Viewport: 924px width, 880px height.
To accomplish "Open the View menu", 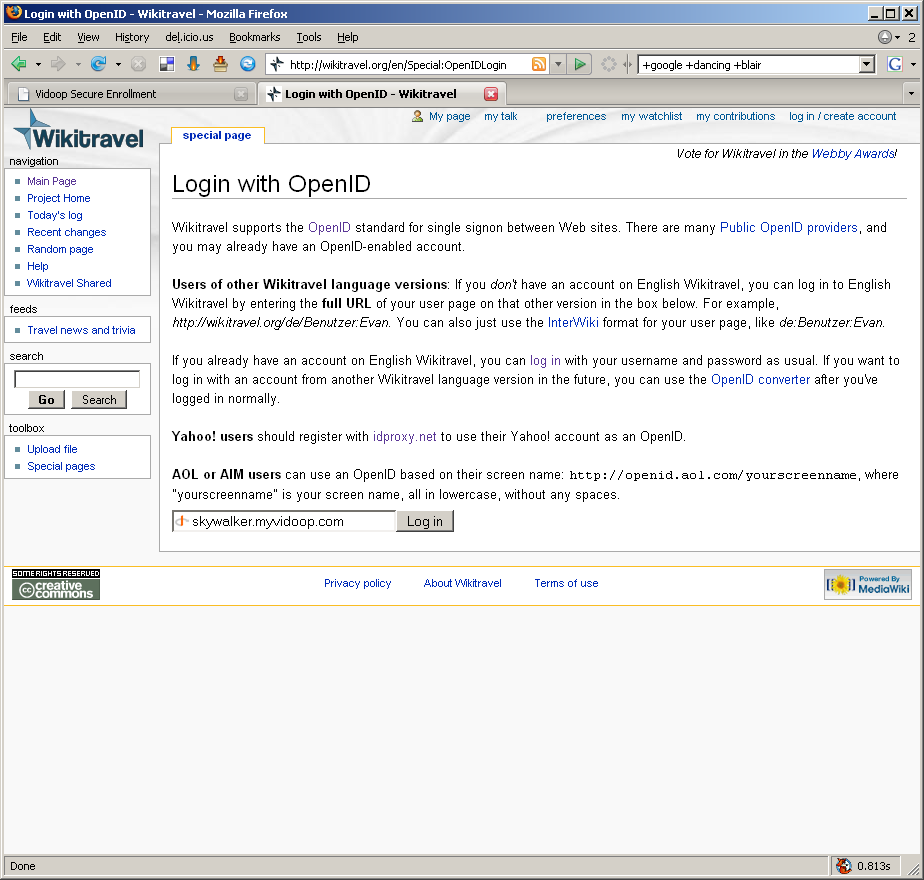I will click(x=88, y=37).
